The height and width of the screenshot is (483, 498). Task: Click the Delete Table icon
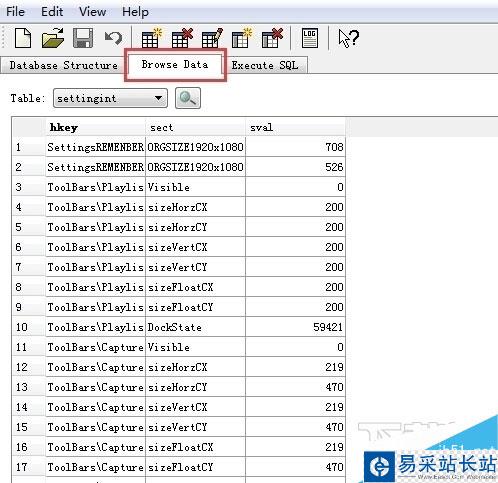pos(182,38)
